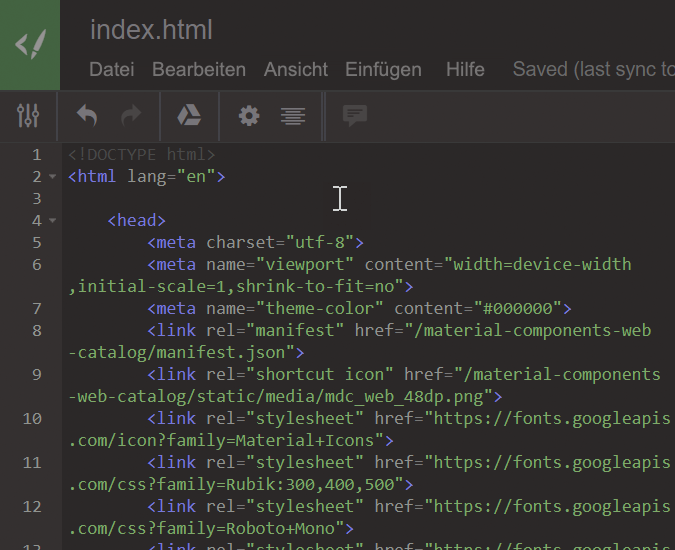Screen dimensions: 675x550
Task: Click the index.html file title
Action: tap(151, 30)
